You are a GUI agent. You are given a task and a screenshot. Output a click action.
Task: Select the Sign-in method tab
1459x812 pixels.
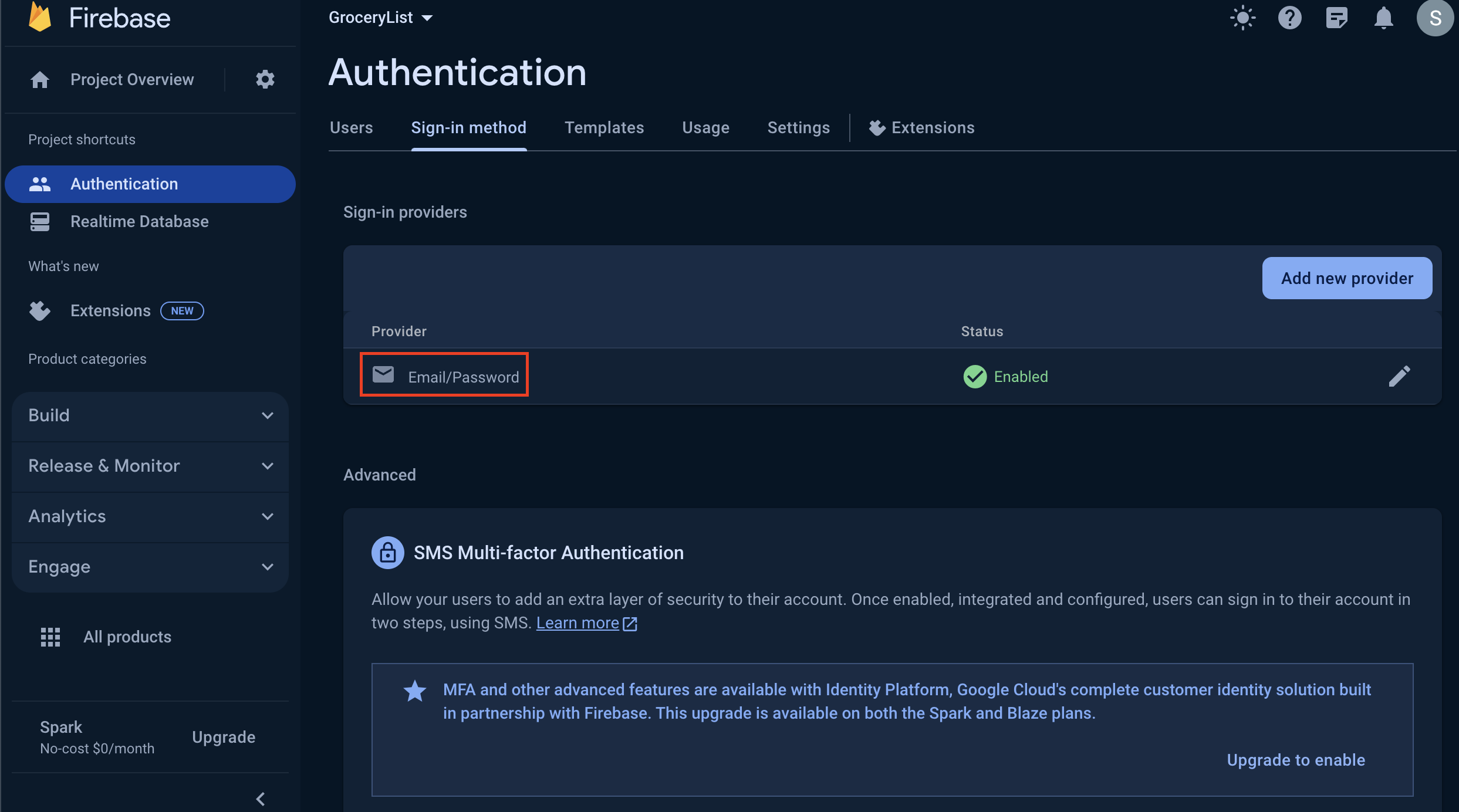(468, 128)
